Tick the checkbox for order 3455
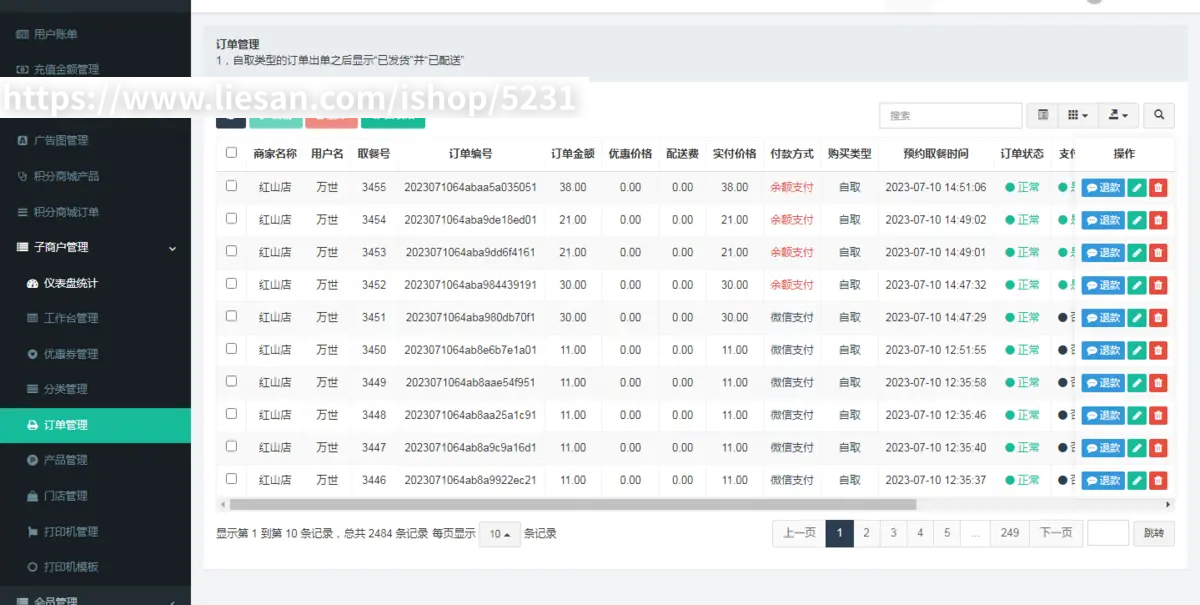This screenshot has width=1200, height=605. pyautogui.click(x=232, y=186)
